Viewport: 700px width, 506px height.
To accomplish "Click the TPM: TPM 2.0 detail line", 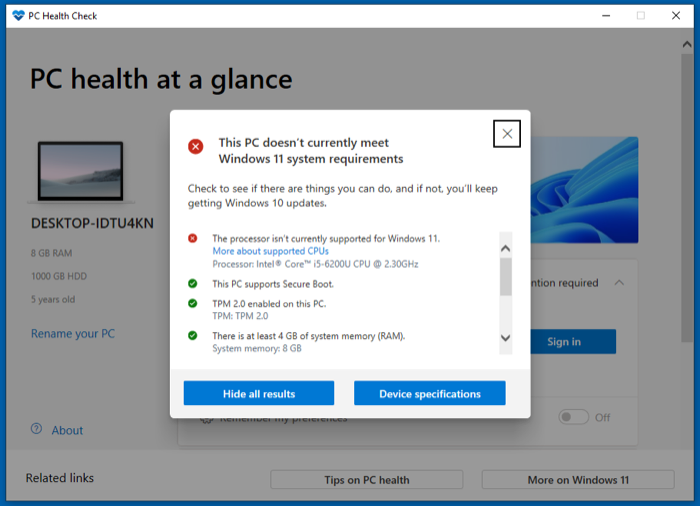I will 240,316.
